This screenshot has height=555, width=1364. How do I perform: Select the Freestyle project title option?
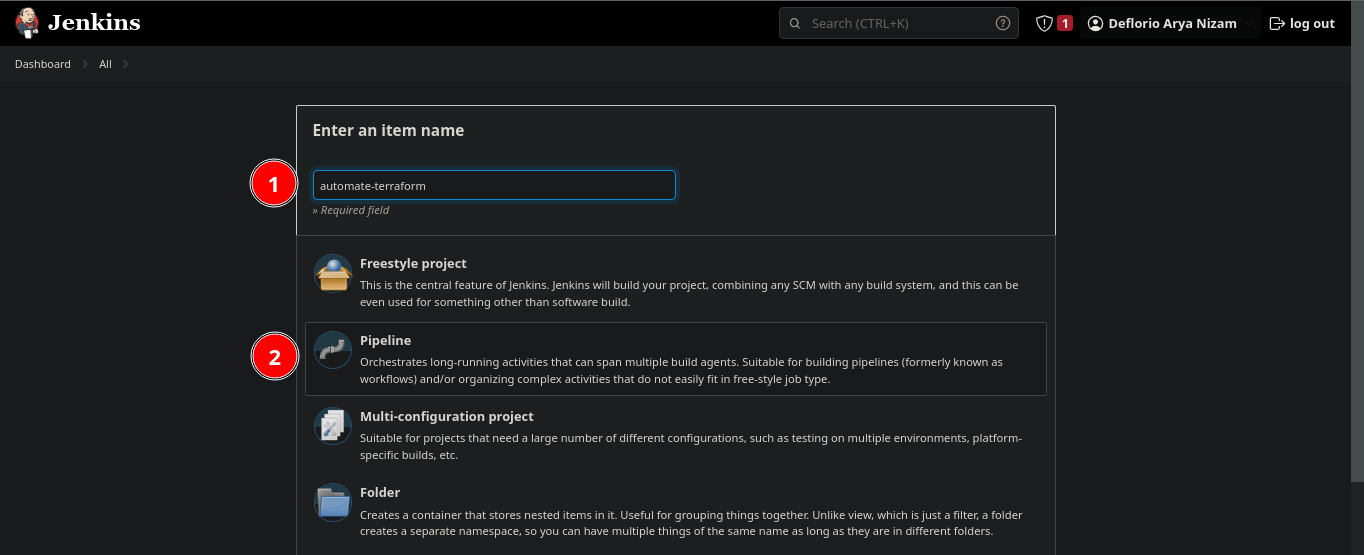click(x=413, y=263)
